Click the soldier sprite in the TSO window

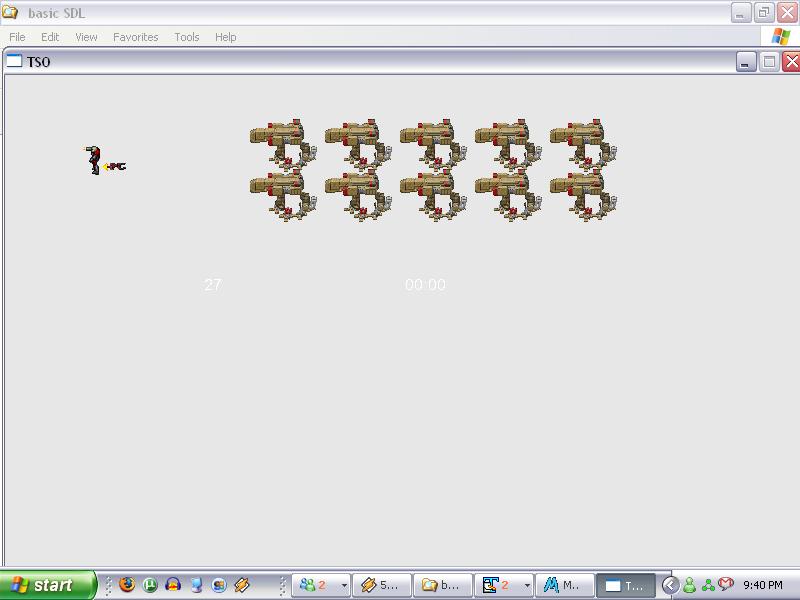pos(93,158)
